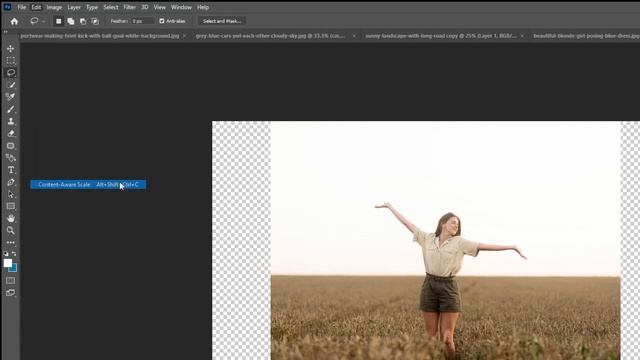Open the Image menu

coord(54,7)
